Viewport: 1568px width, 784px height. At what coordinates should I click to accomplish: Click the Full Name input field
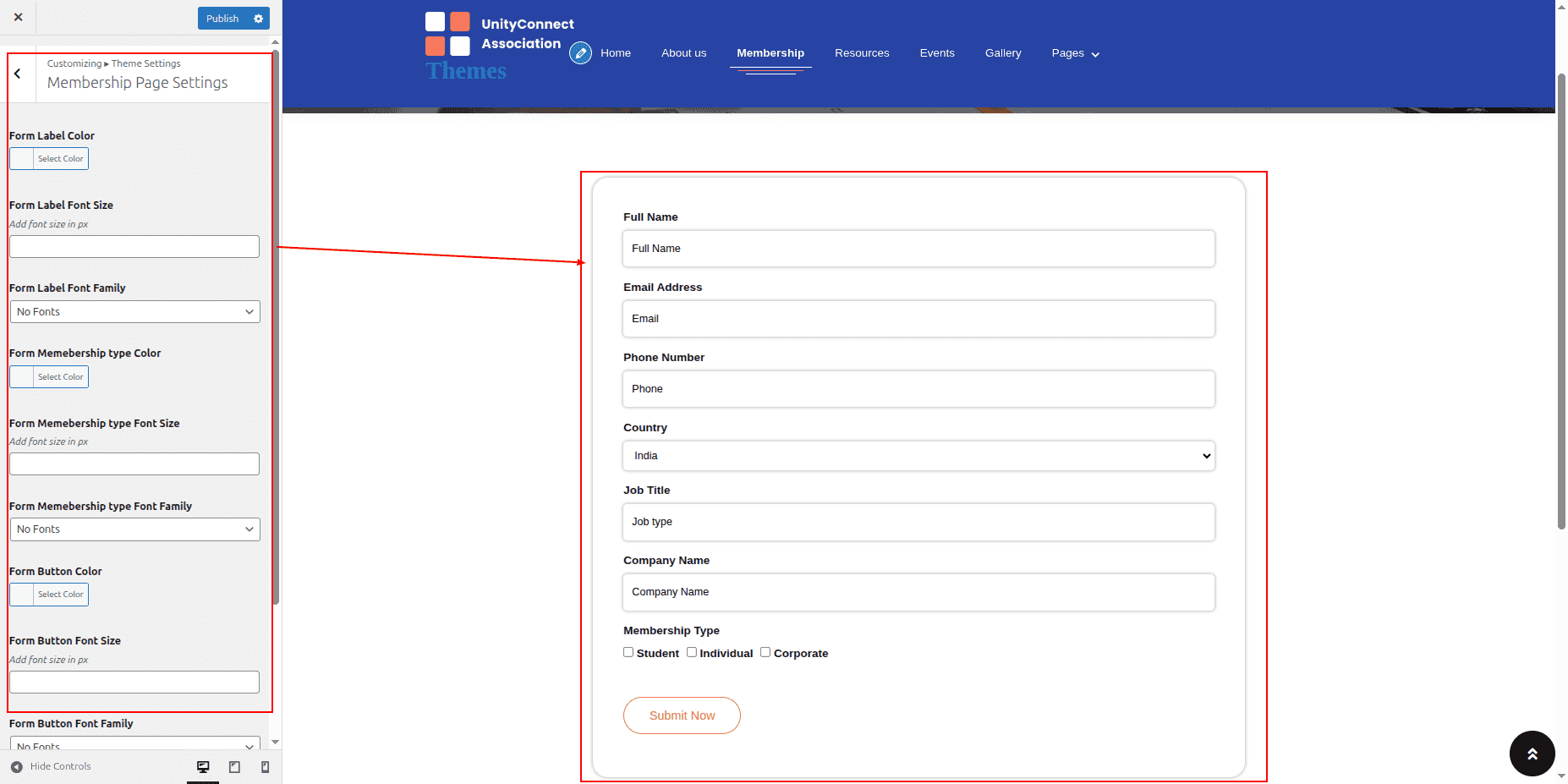click(x=918, y=249)
